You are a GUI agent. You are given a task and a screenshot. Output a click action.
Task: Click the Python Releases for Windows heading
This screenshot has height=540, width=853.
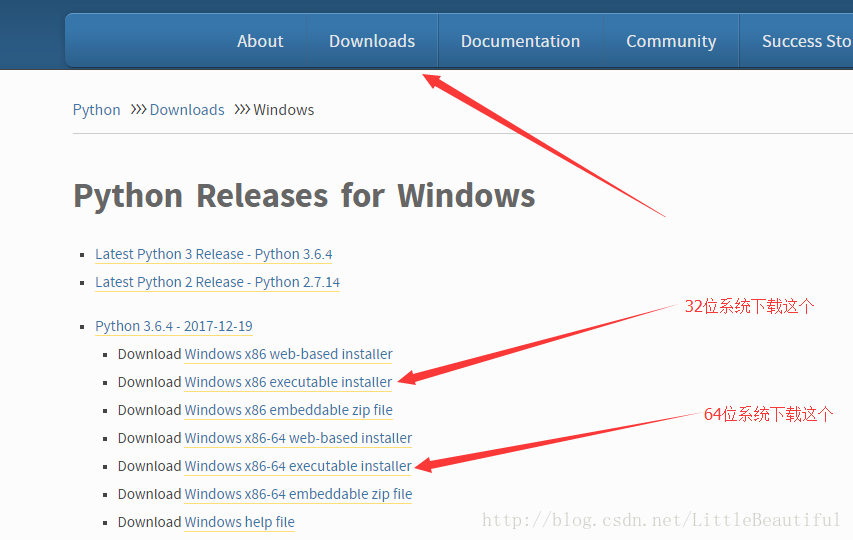304,196
